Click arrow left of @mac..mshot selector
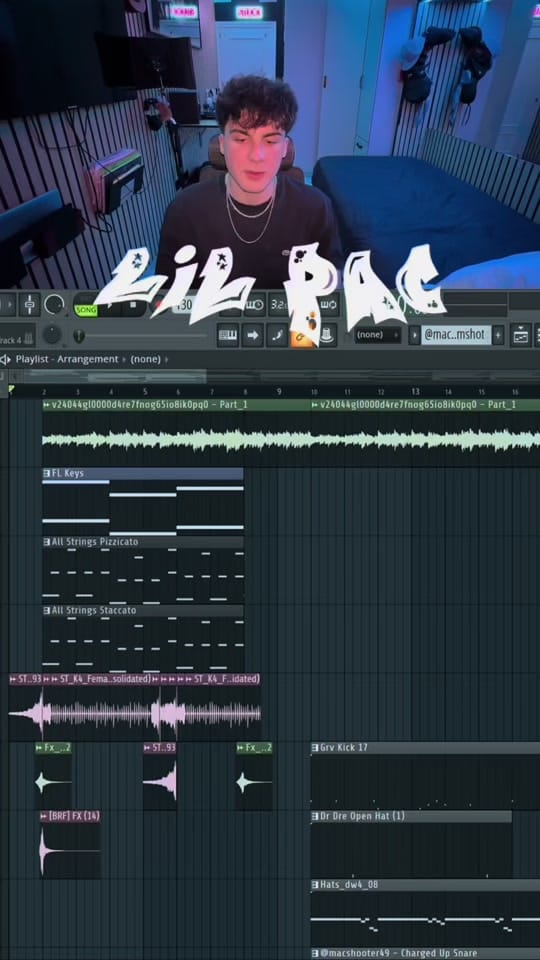This screenshot has width=540, height=960. (414, 335)
